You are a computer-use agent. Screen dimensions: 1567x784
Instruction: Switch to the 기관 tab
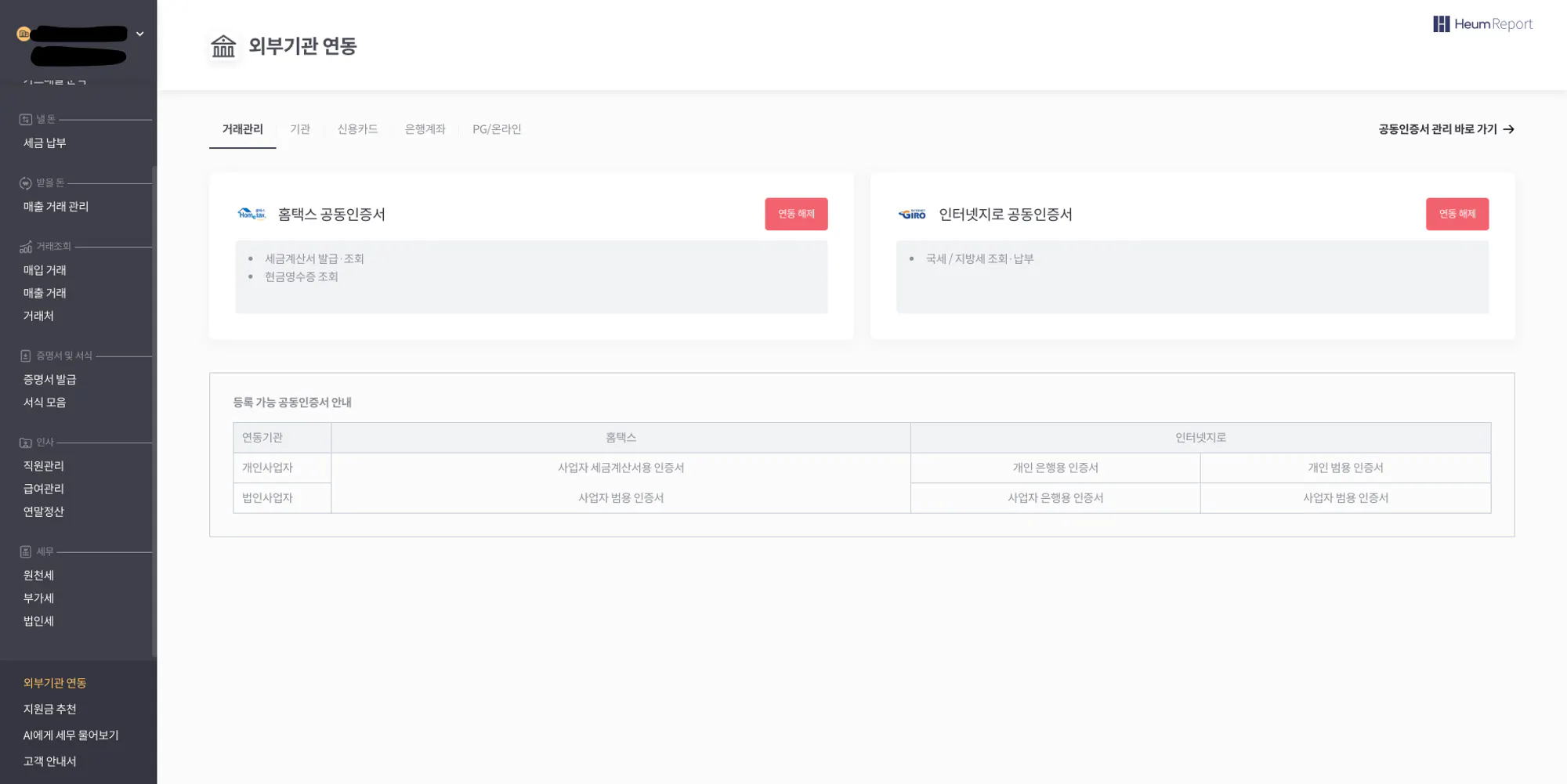pos(300,129)
